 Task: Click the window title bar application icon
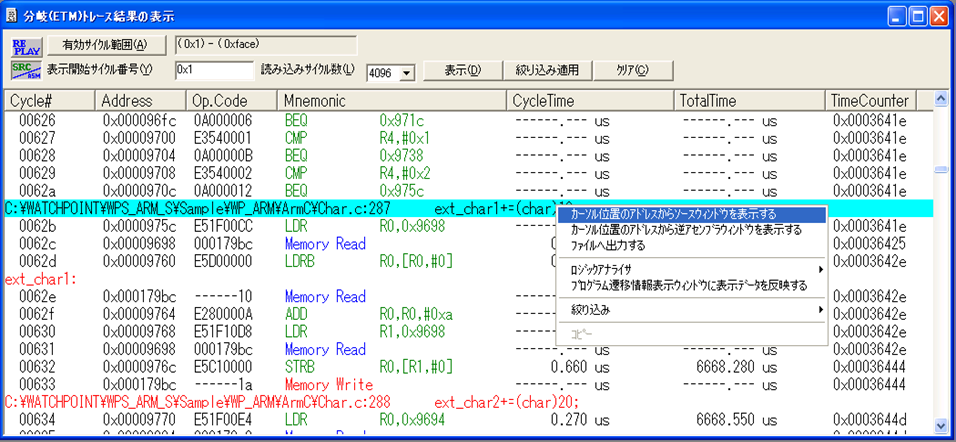[13, 14]
